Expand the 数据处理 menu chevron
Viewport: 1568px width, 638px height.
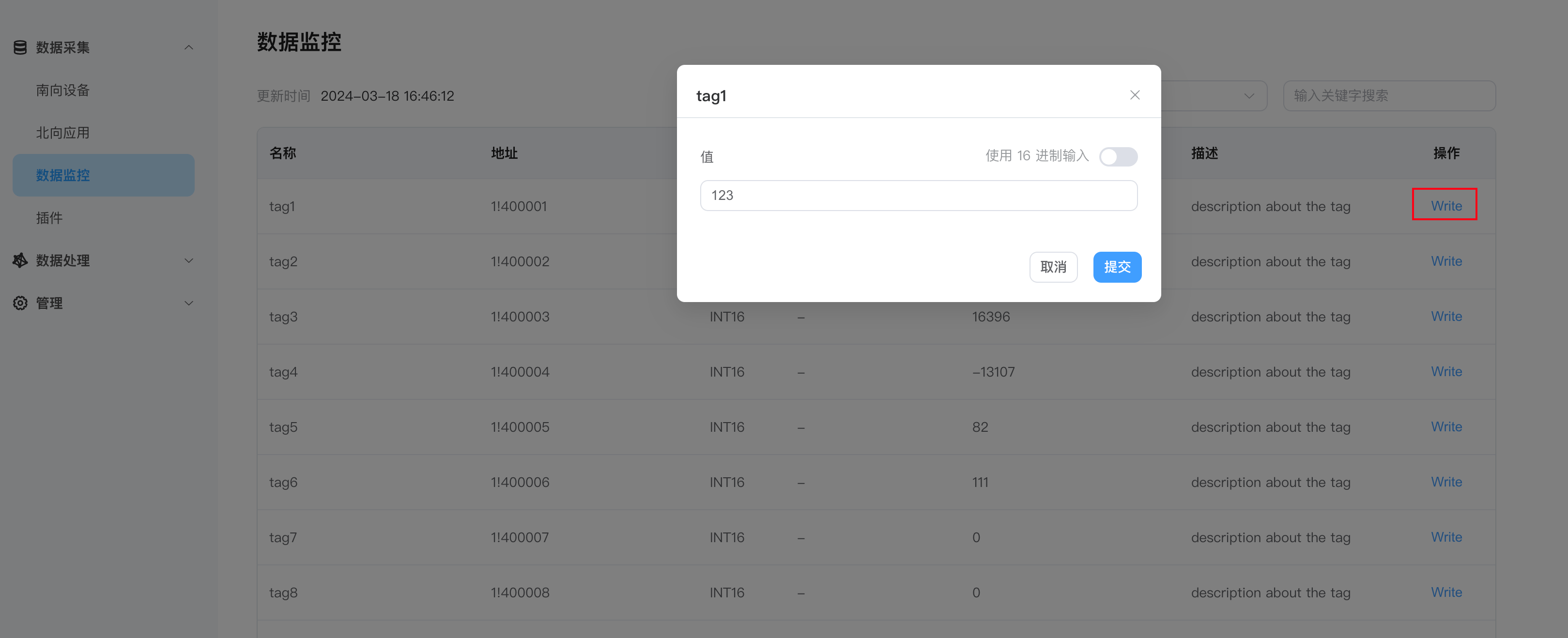pyautogui.click(x=189, y=260)
